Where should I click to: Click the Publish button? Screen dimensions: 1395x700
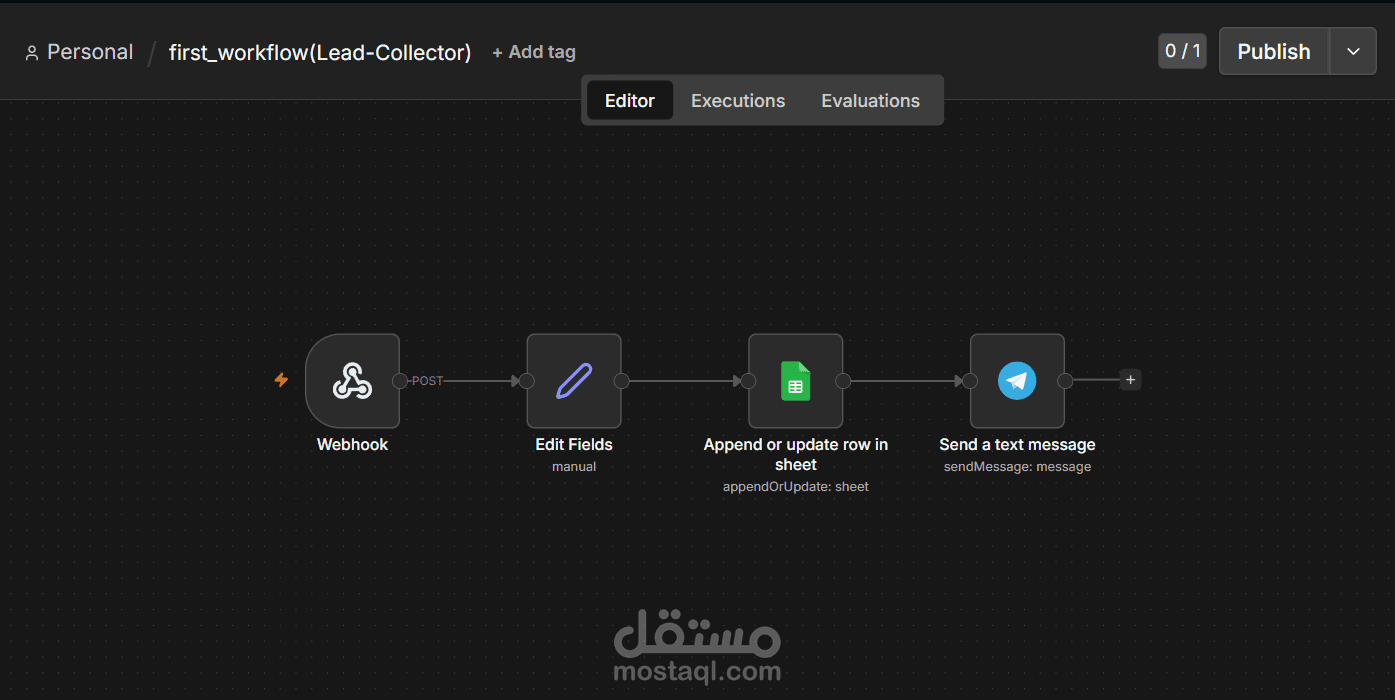[x=1273, y=51]
